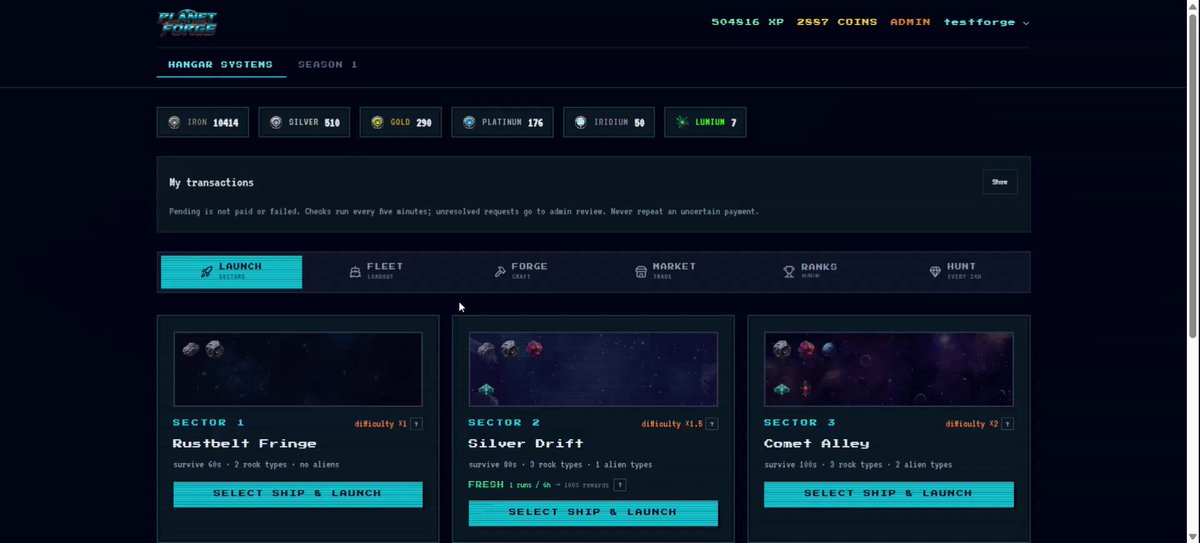Click the diamond icon beside Hunt
The image size is (1200, 543).
935,271
